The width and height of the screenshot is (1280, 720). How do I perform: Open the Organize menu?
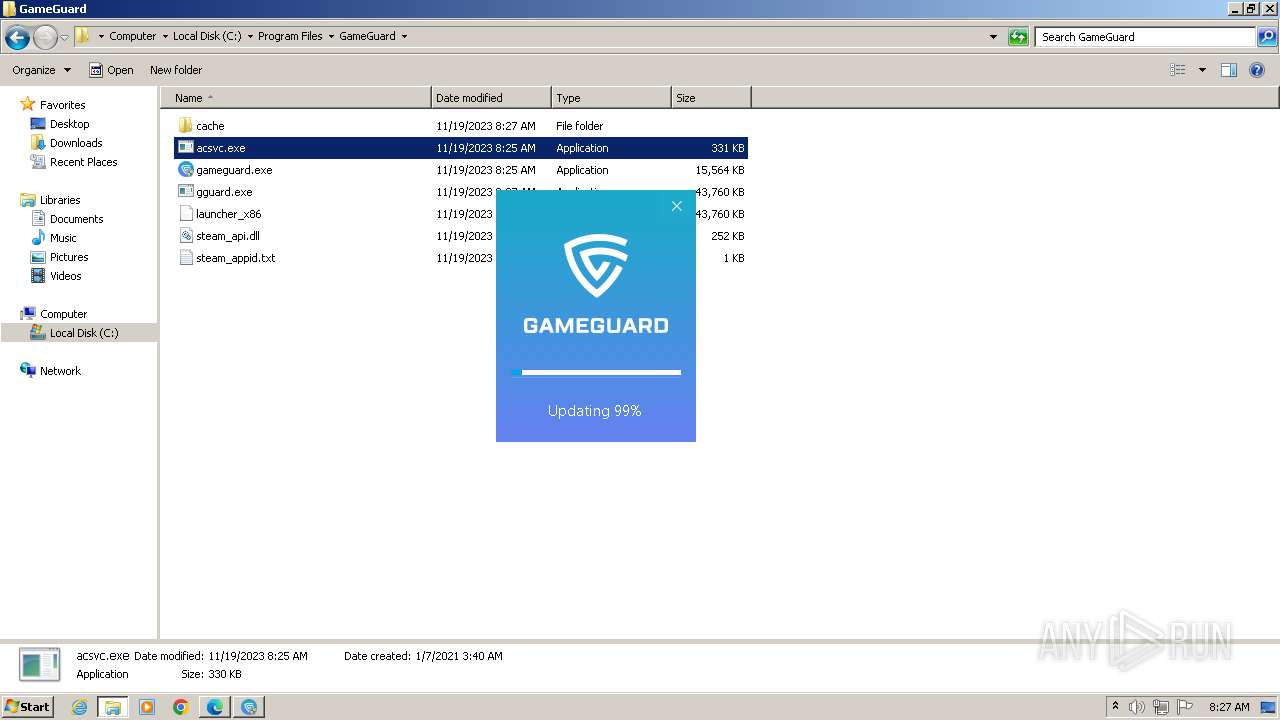[41, 70]
